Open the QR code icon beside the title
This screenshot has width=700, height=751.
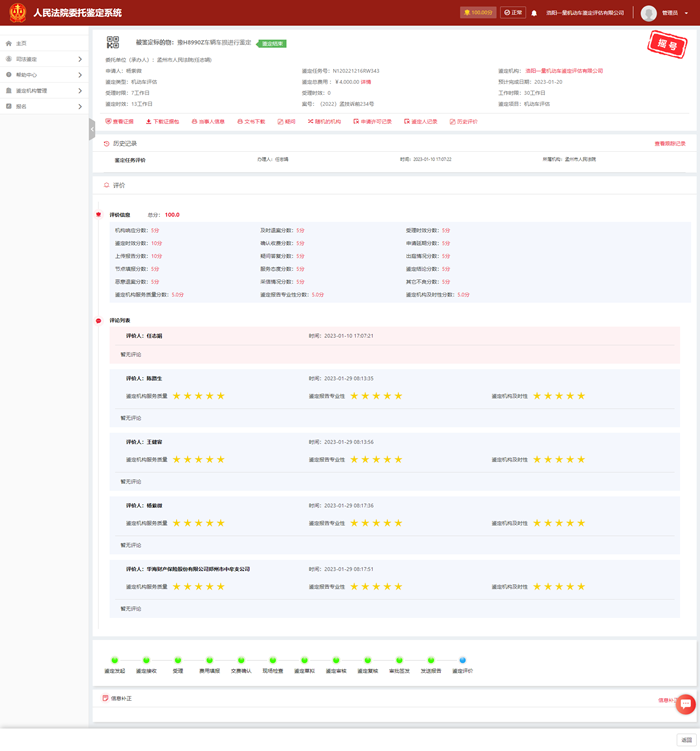[x=113, y=42]
